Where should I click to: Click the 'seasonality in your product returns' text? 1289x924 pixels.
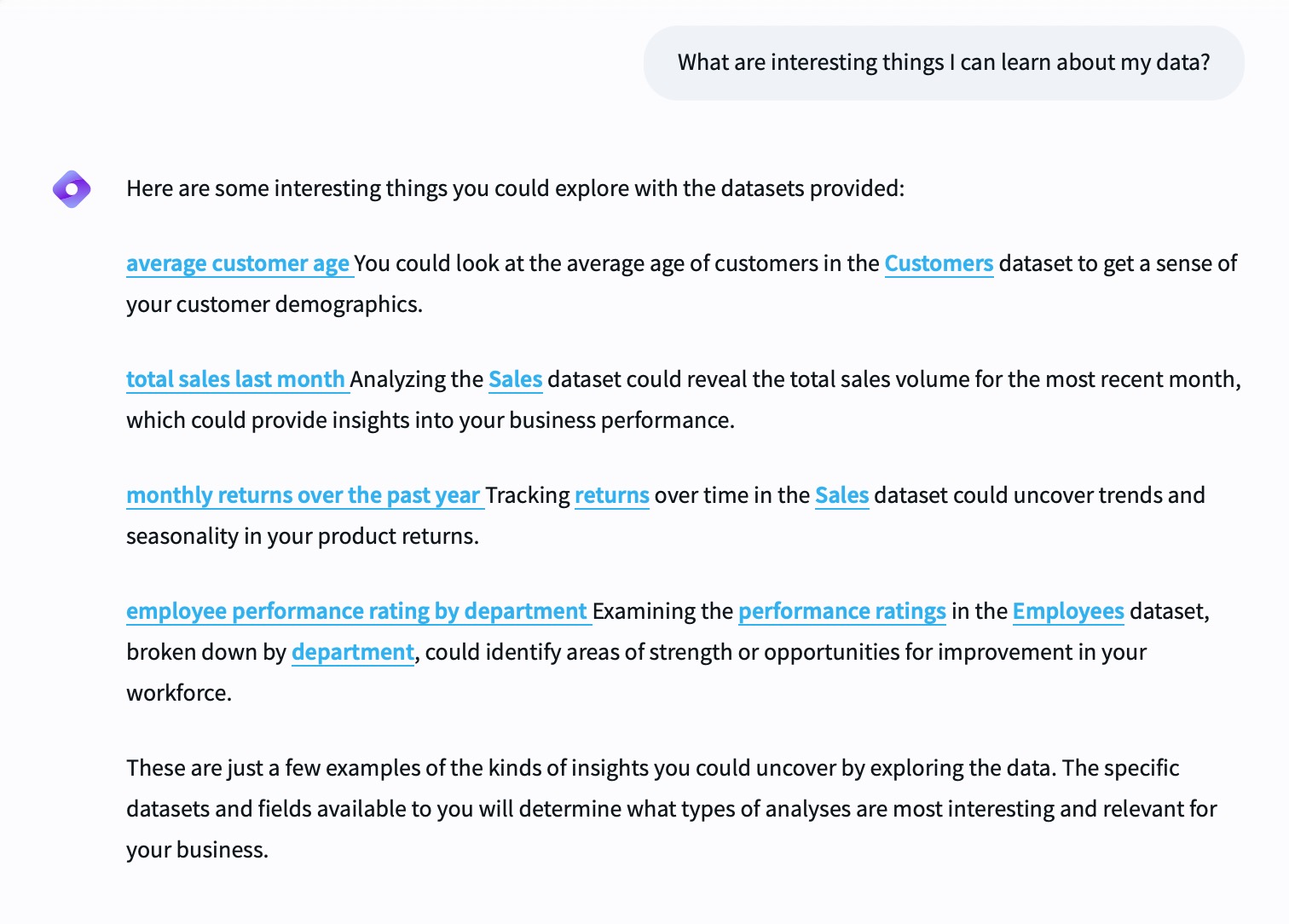click(x=303, y=536)
